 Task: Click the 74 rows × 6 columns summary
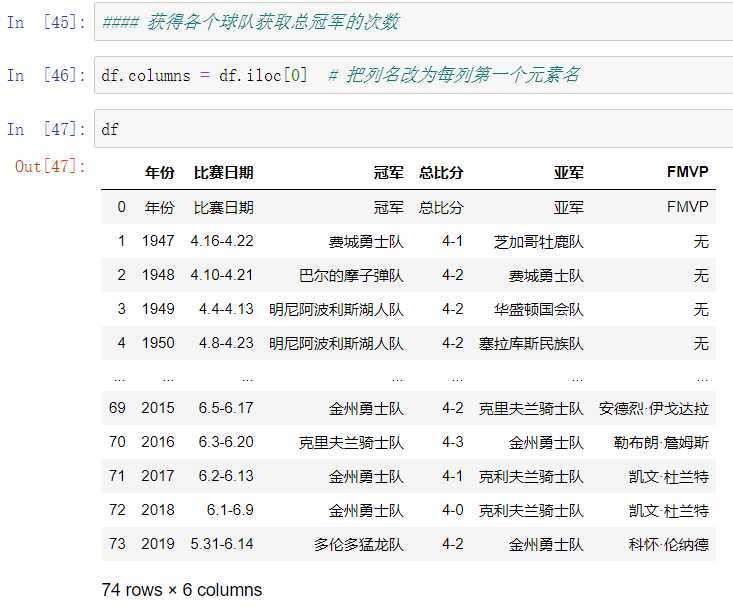182,590
